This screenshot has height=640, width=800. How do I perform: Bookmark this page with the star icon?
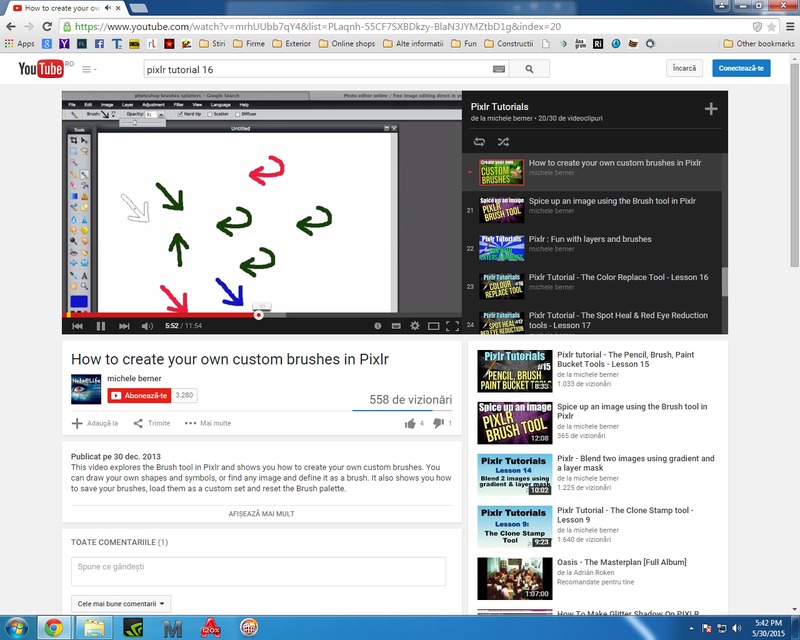pos(772,27)
